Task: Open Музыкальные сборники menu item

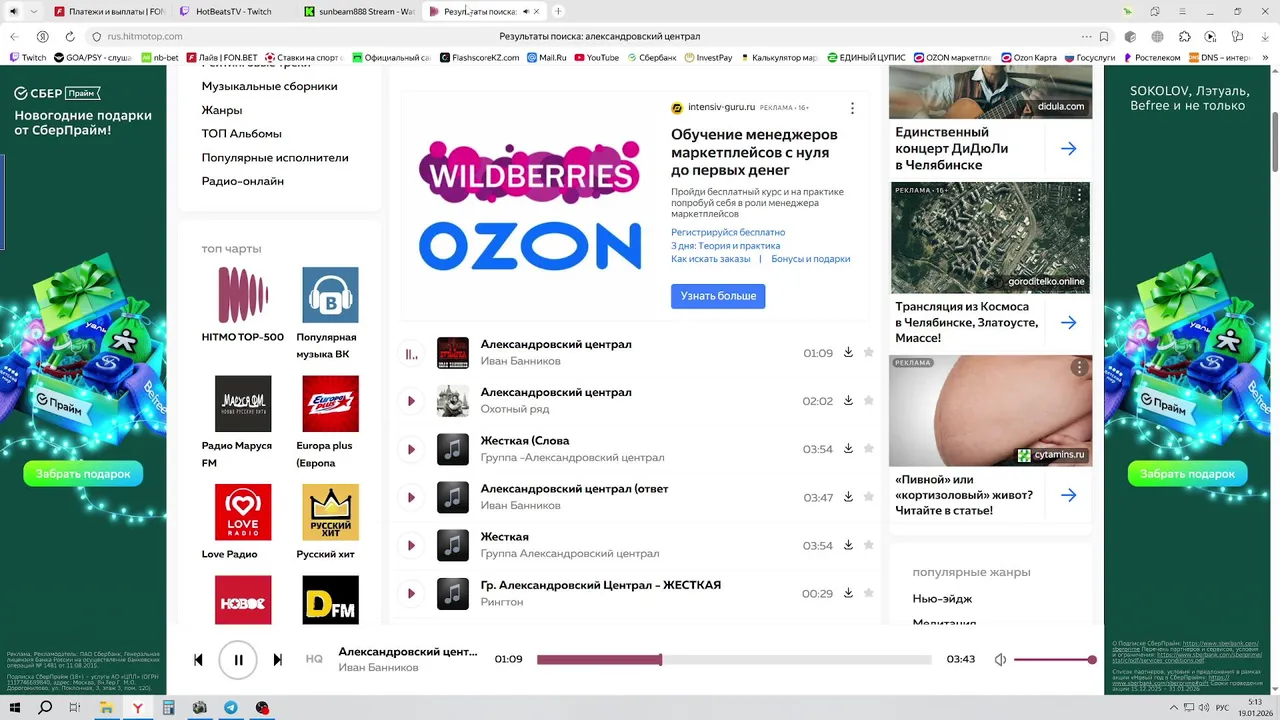Action: pyautogui.click(x=269, y=86)
